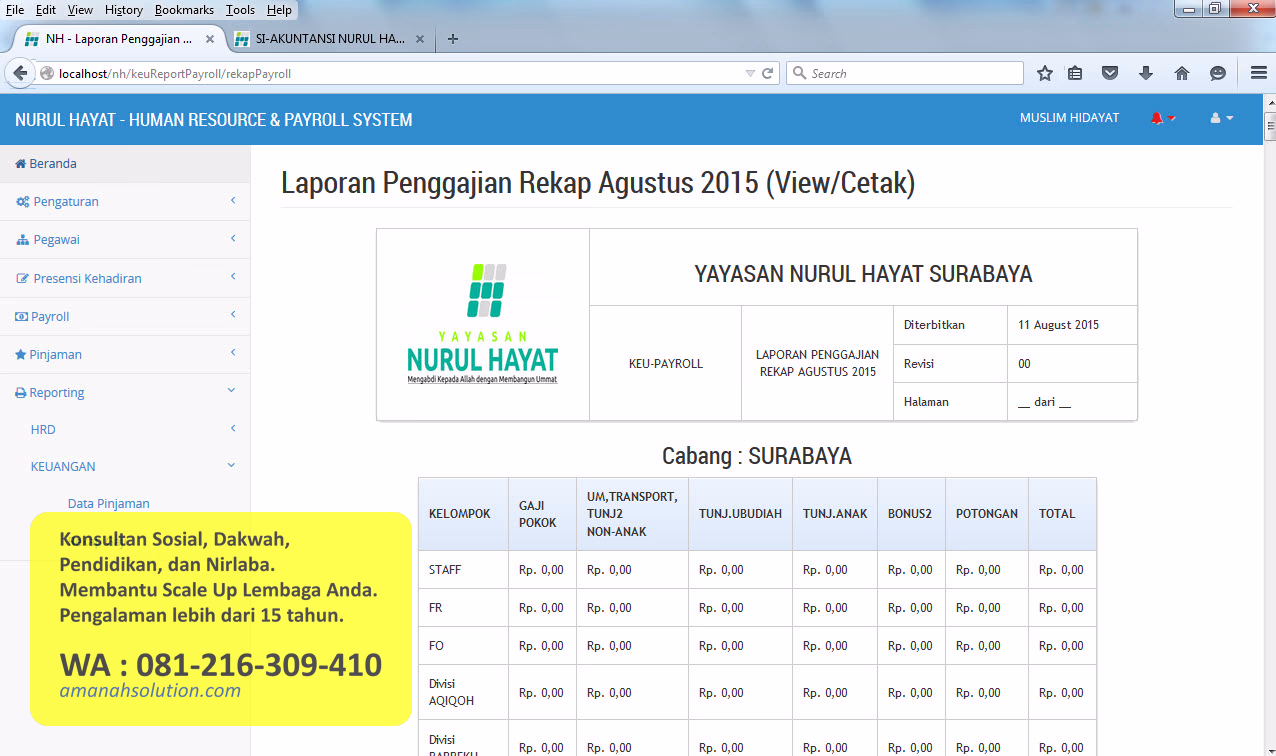1276x756 pixels.
Task: Click the BONUS2 column header
Action: (x=910, y=514)
